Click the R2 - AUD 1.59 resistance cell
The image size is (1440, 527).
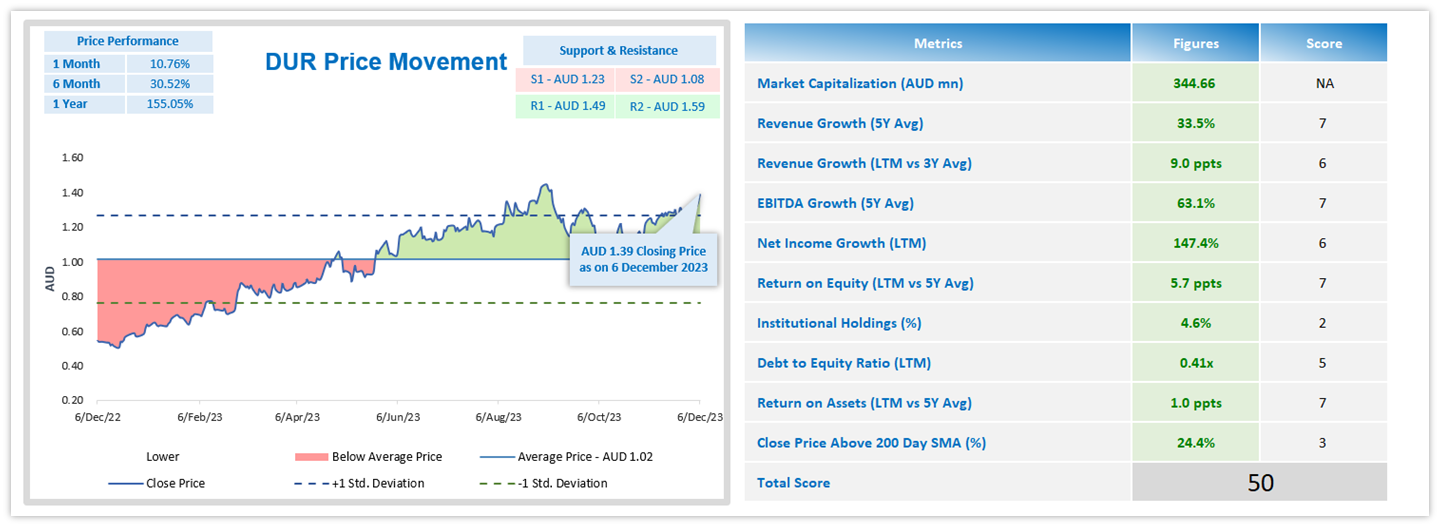(x=668, y=106)
